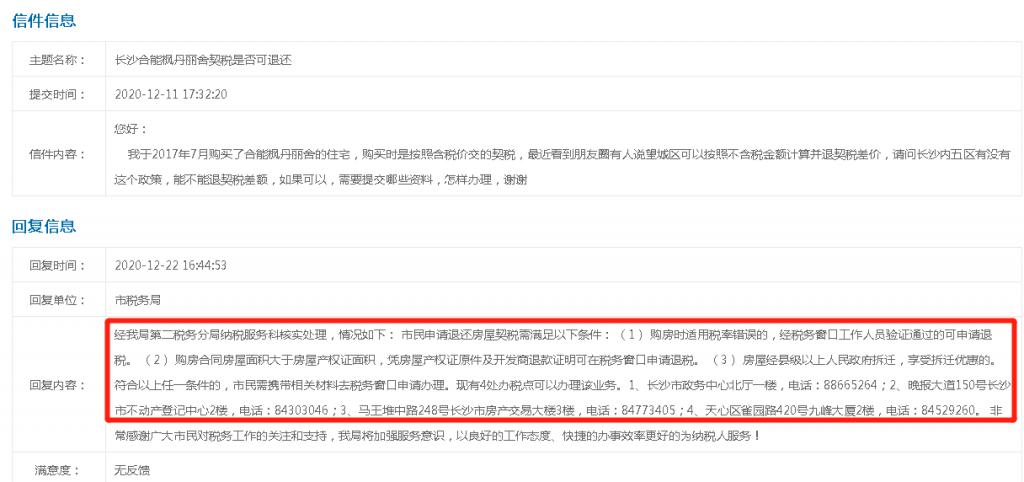Click the reply time 2020-12-22 16:44:53
This screenshot has height=482, width=1024.
170,266
